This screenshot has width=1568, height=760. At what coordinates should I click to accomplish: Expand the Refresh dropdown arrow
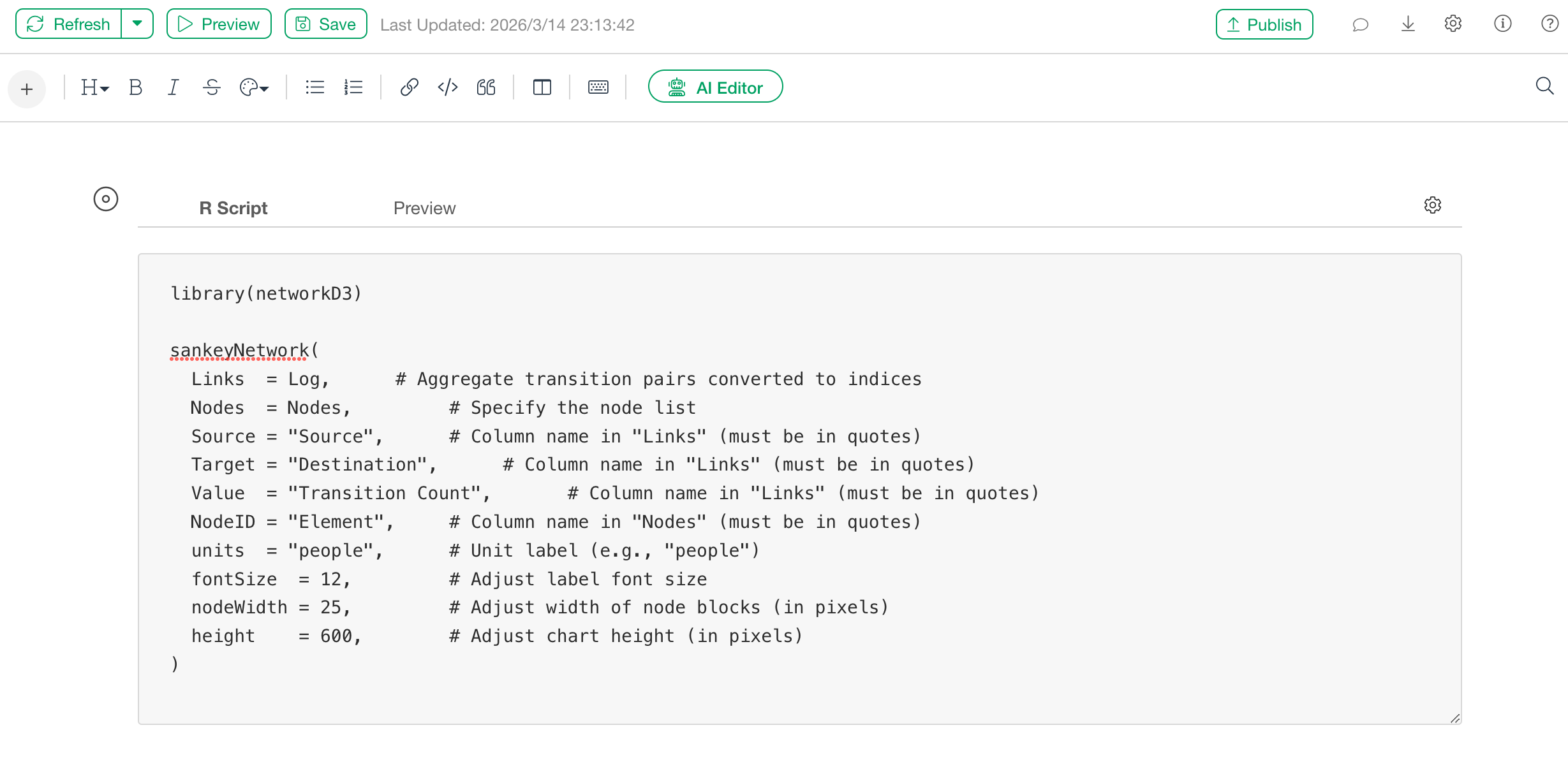[137, 24]
